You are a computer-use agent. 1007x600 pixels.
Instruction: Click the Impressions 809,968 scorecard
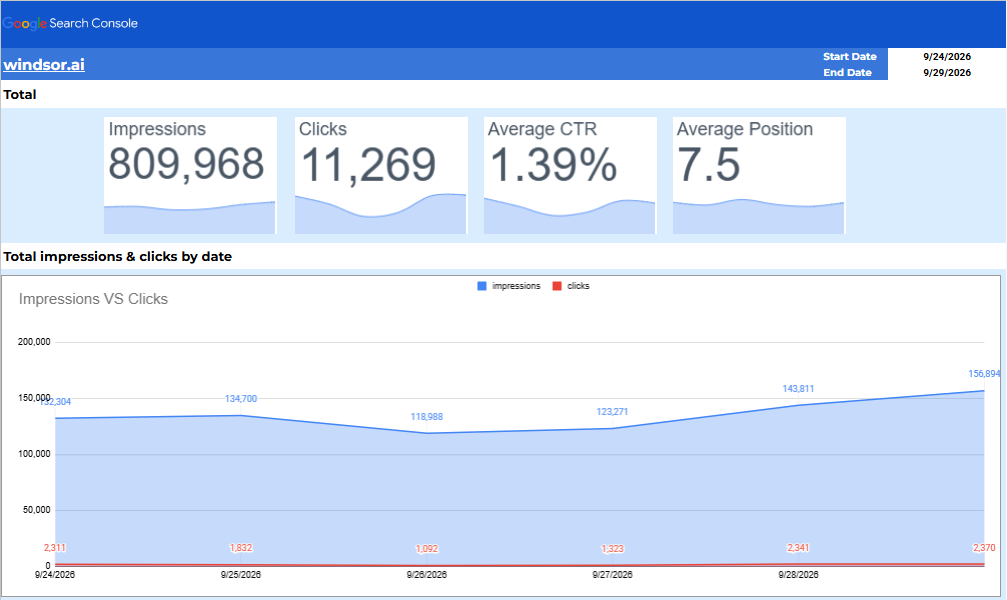click(190, 175)
